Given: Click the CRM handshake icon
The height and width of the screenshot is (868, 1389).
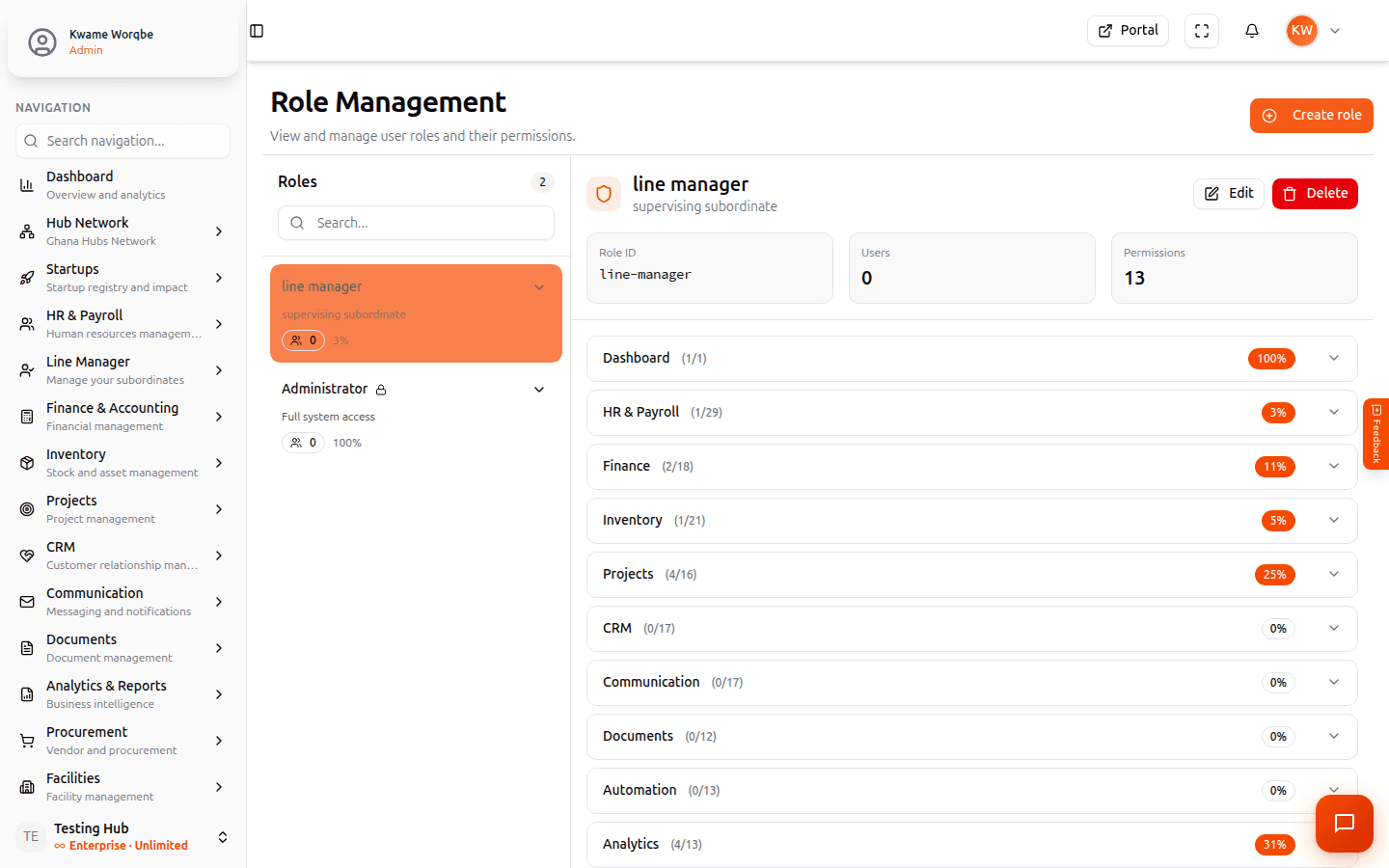Looking at the screenshot, I should 27,556.
